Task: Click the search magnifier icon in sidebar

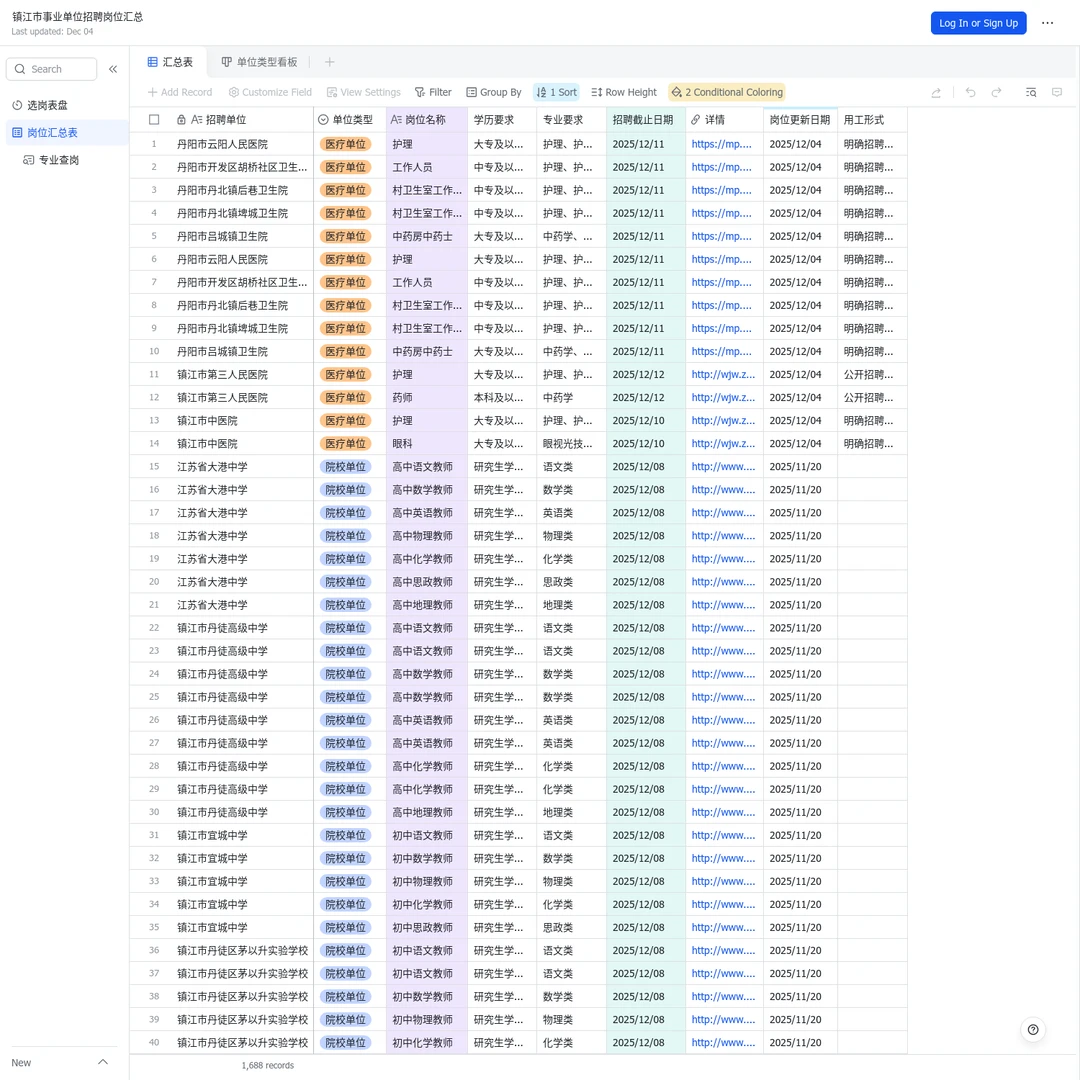Action: [x=20, y=69]
